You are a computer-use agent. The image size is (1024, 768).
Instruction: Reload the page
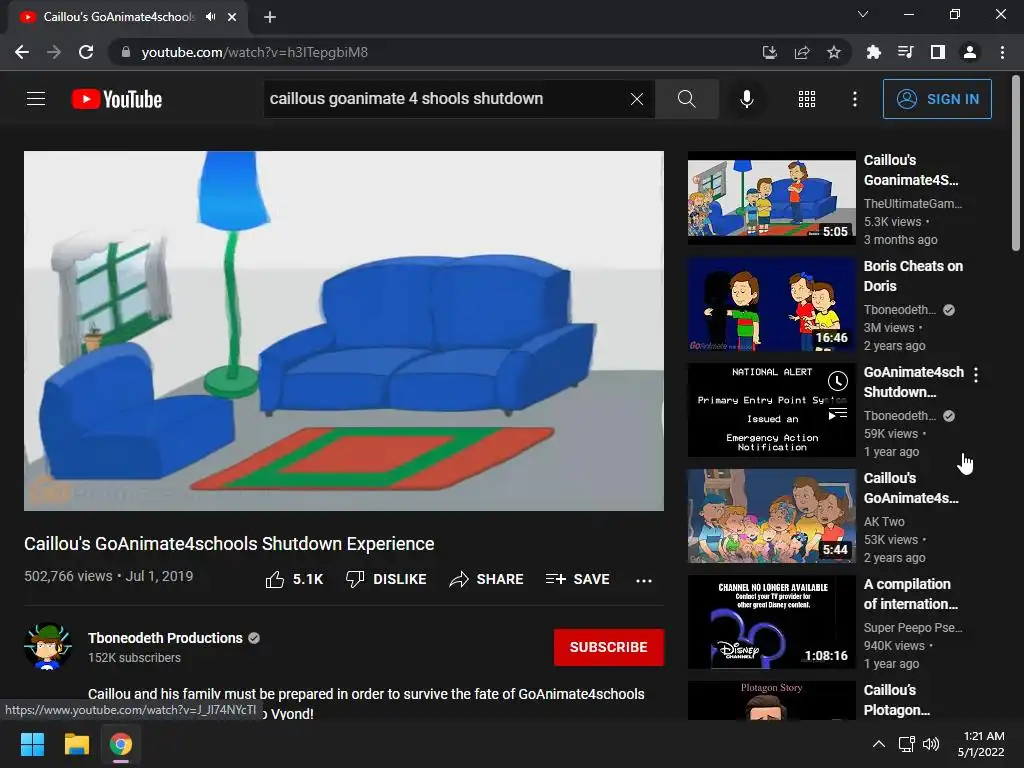[x=86, y=52]
